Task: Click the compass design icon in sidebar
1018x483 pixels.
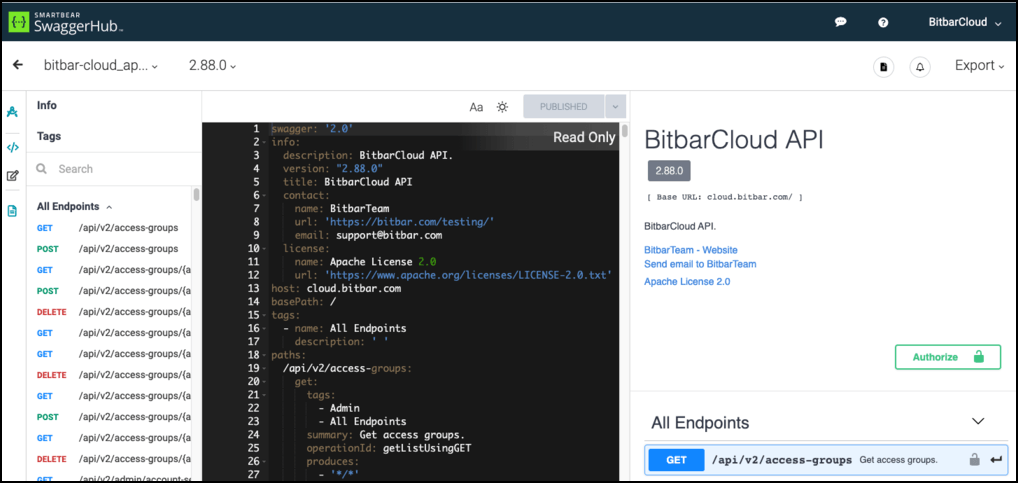Action: [13, 112]
